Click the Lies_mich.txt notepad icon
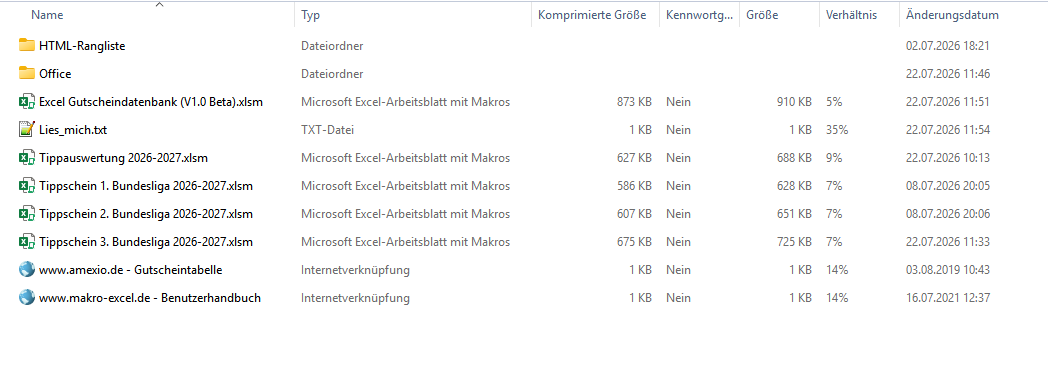Screen dimensions: 1048x367 pos(27,130)
